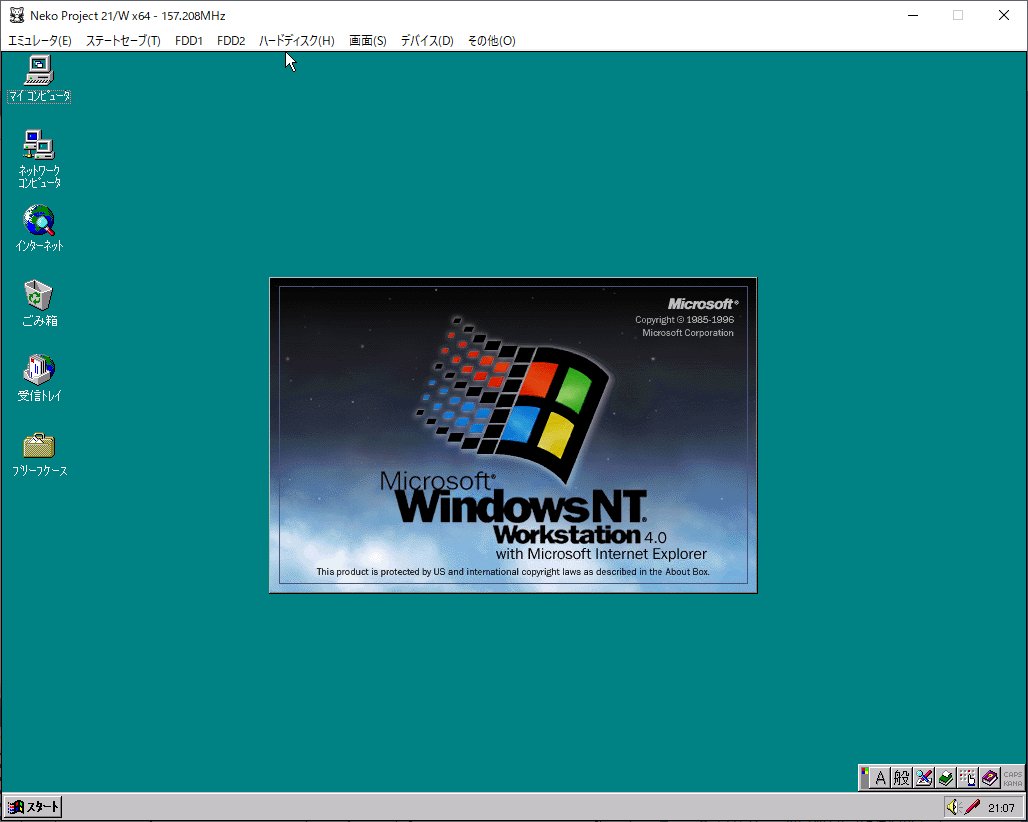Viewport: 1028px width, 822px height.
Task: Click the Neko Project cat title icon
Action: (17, 15)
